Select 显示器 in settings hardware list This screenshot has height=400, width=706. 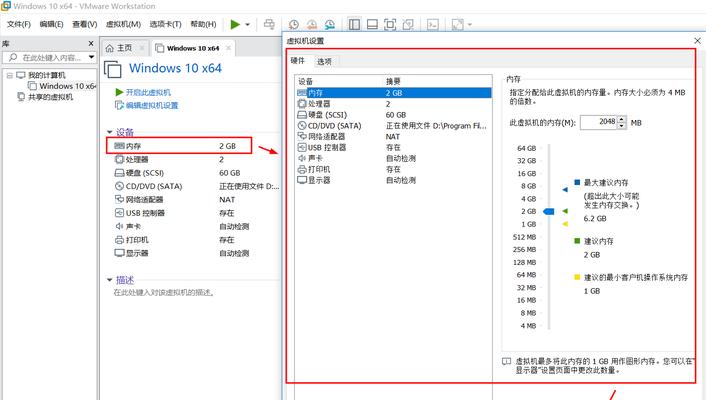point(394,180)
